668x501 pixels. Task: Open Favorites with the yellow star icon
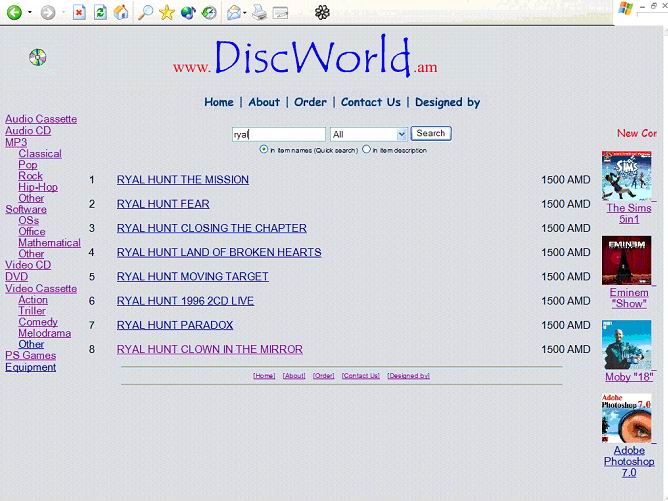click(x=167, y=12)
